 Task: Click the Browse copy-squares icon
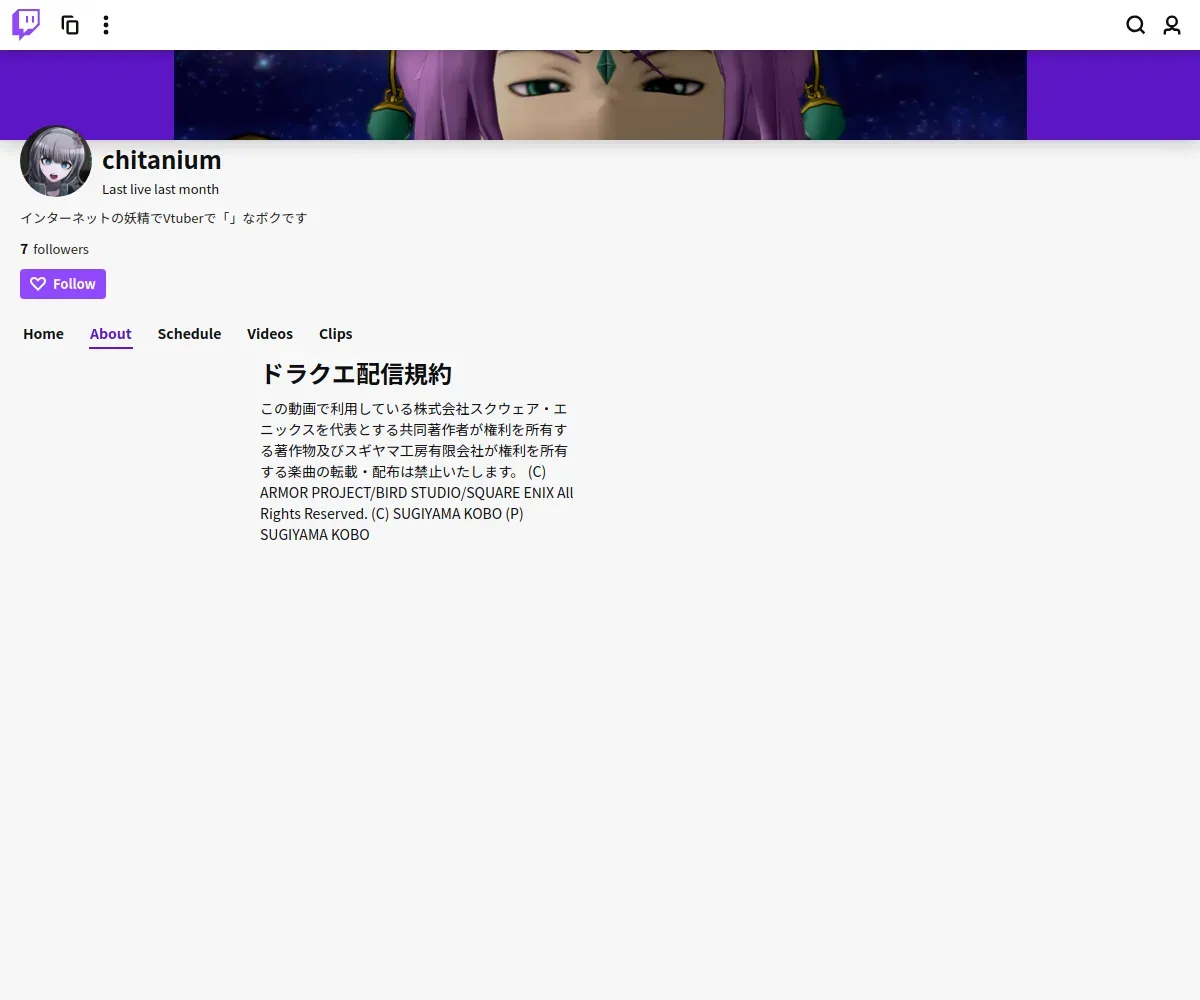(x=70, y=25)
